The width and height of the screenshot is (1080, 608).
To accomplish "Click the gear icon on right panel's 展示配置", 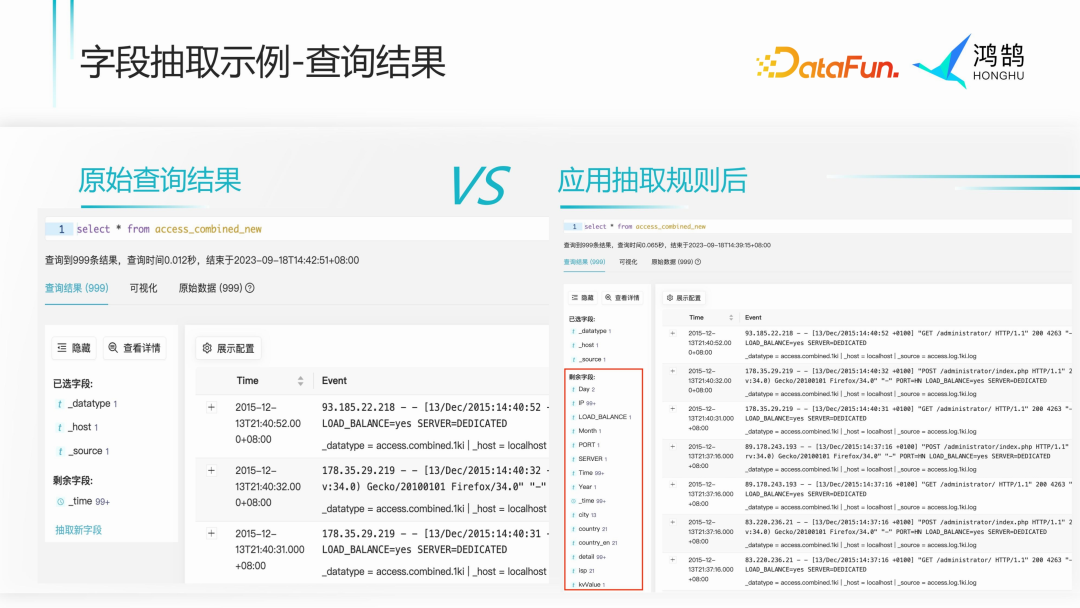I will [670, 298].
